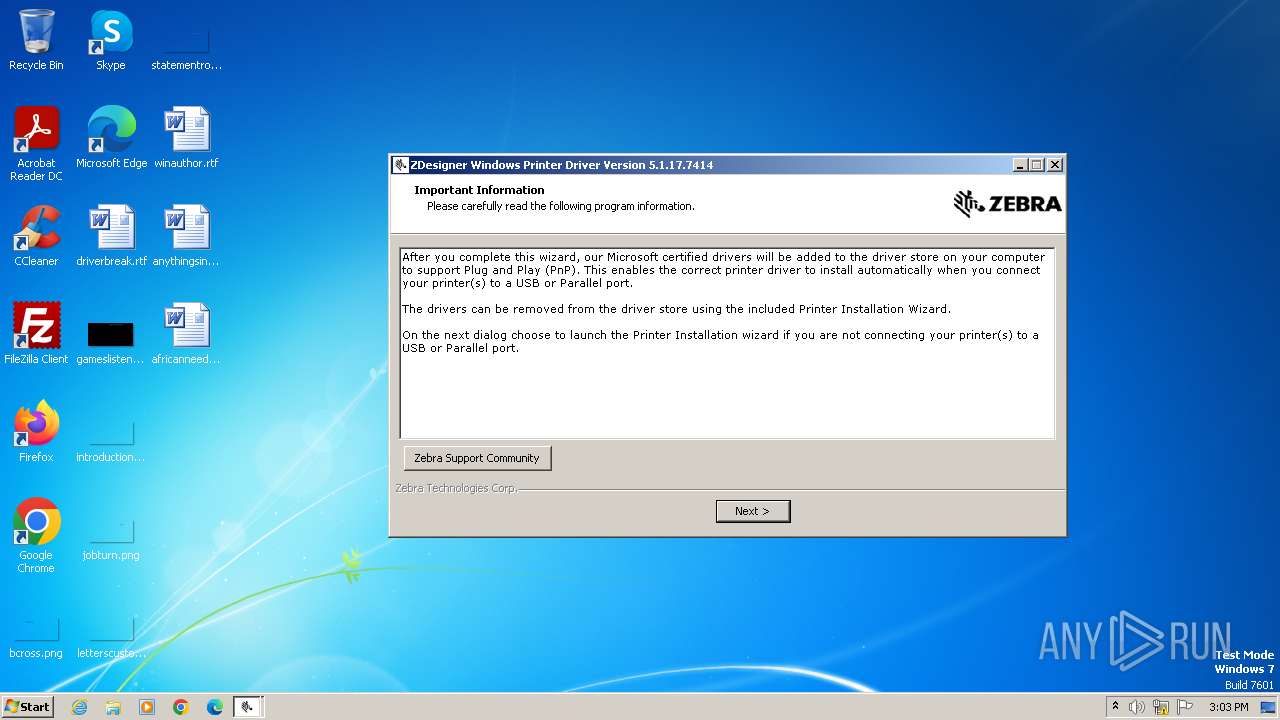Viewport: 1280px width, 720px height.
Task: Select Acrobat Reader DC desktop icon
Action: click(x=36, y=144)
